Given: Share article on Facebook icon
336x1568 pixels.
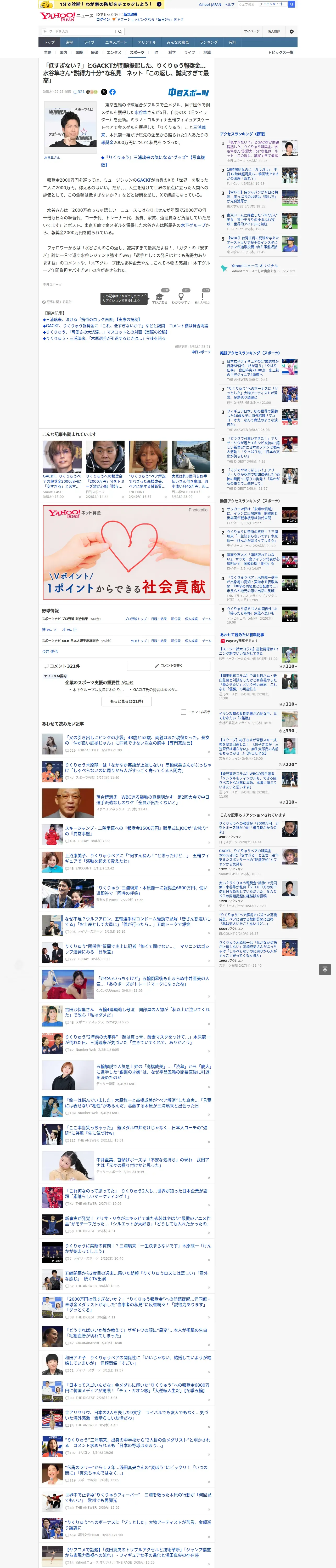Looking at the screenshot, I should tap(112, 92).
